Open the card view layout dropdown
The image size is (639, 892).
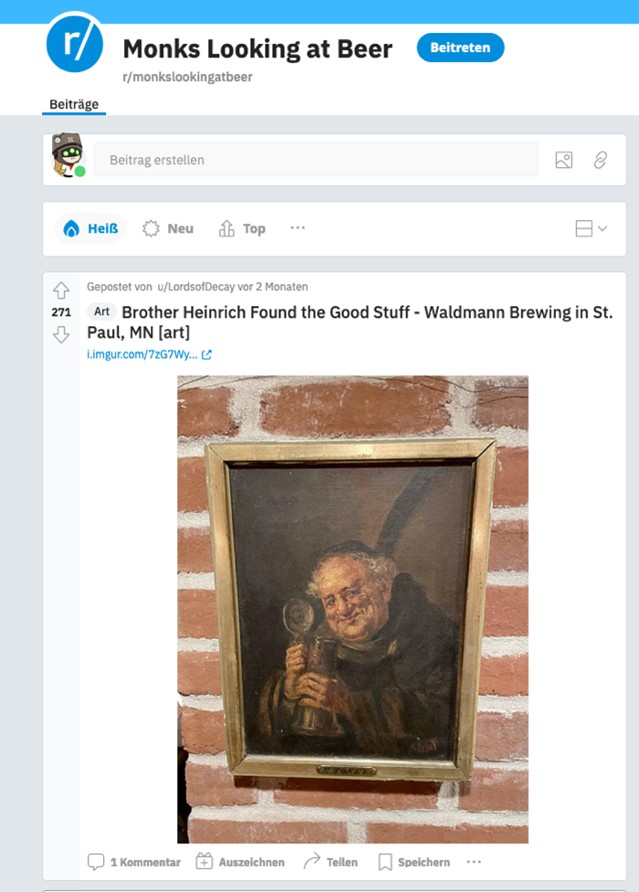(591, 229)
